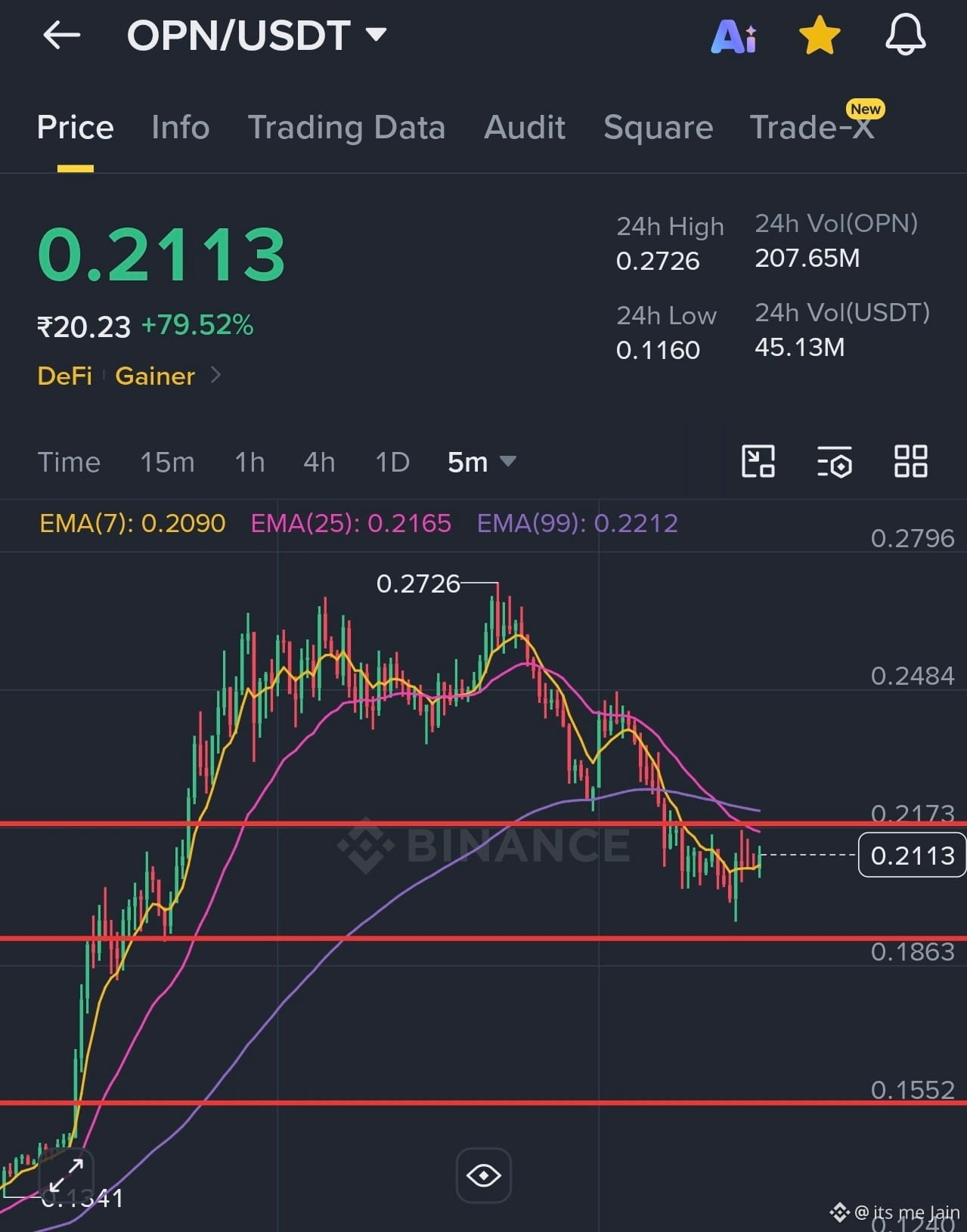
Task: Open the 5m interval dropdown
Action: [482, 462]
